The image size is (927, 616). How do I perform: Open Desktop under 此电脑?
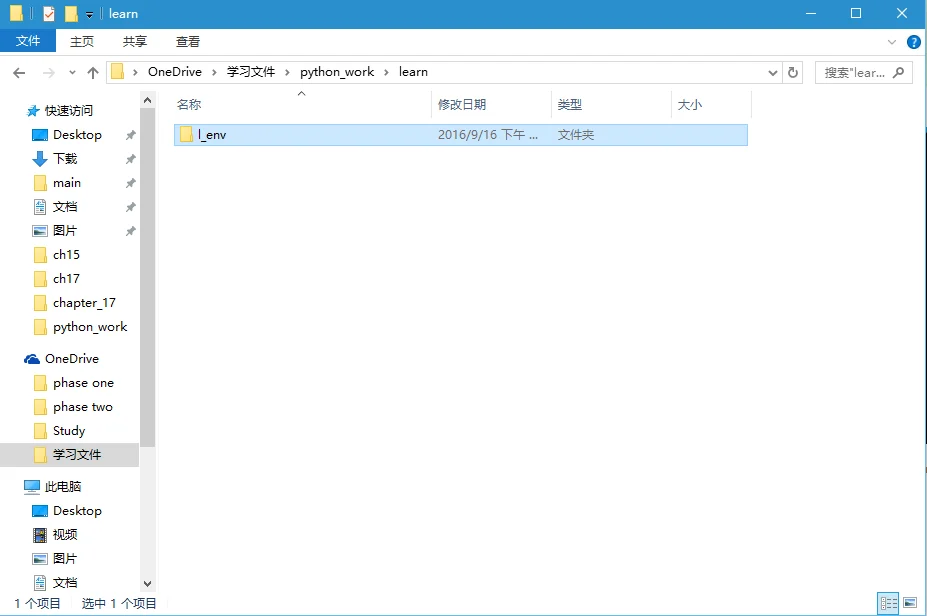click(77, 511)
